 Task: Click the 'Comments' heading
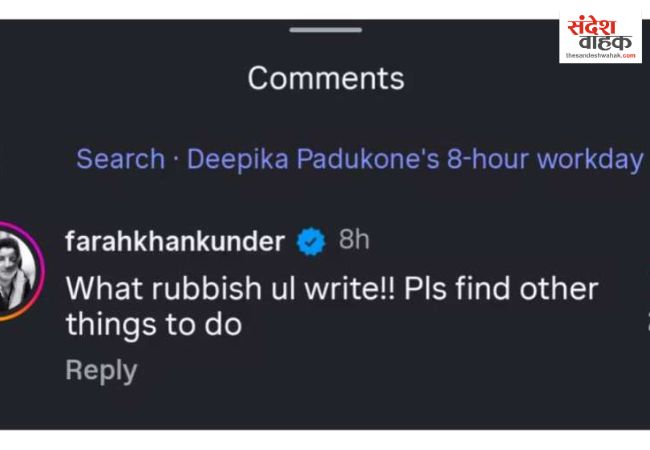326,78
